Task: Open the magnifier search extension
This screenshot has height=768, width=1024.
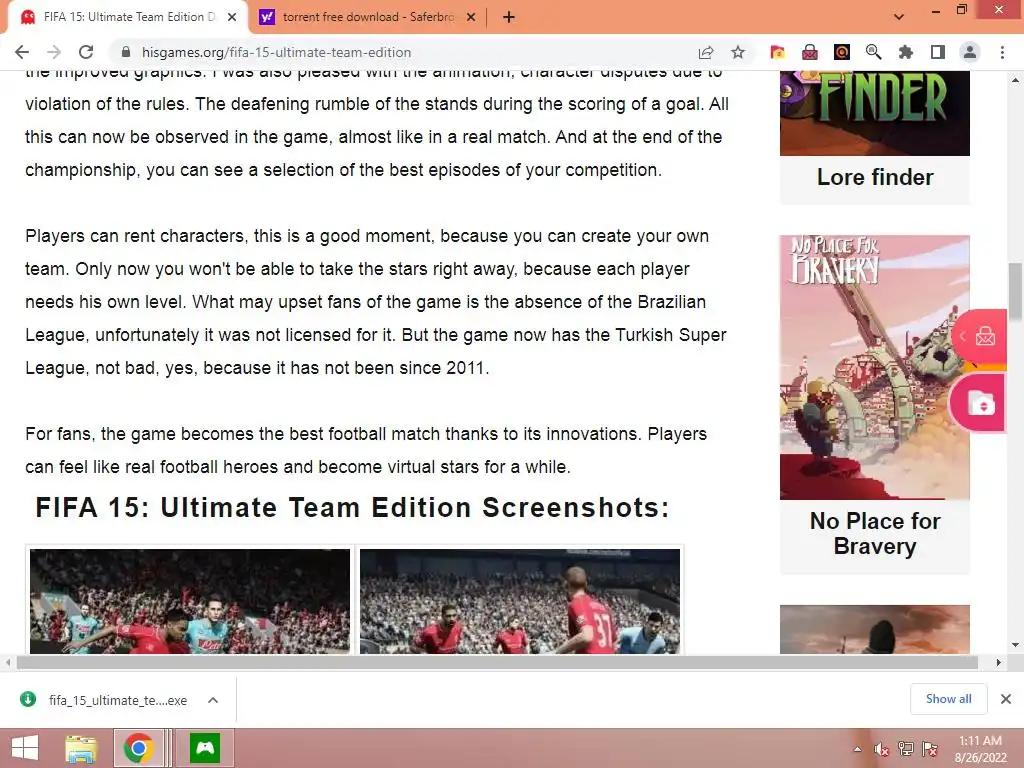Action: 874,52
